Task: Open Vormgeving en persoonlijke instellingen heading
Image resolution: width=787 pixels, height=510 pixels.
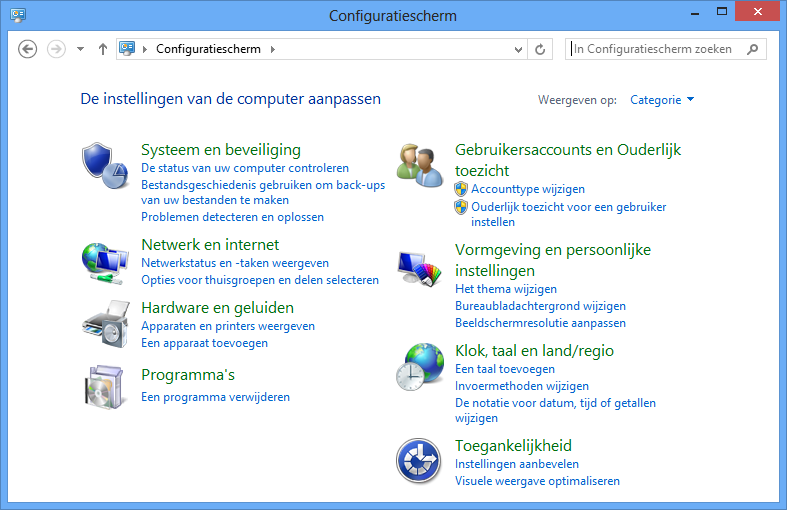Action: point(553,260)
